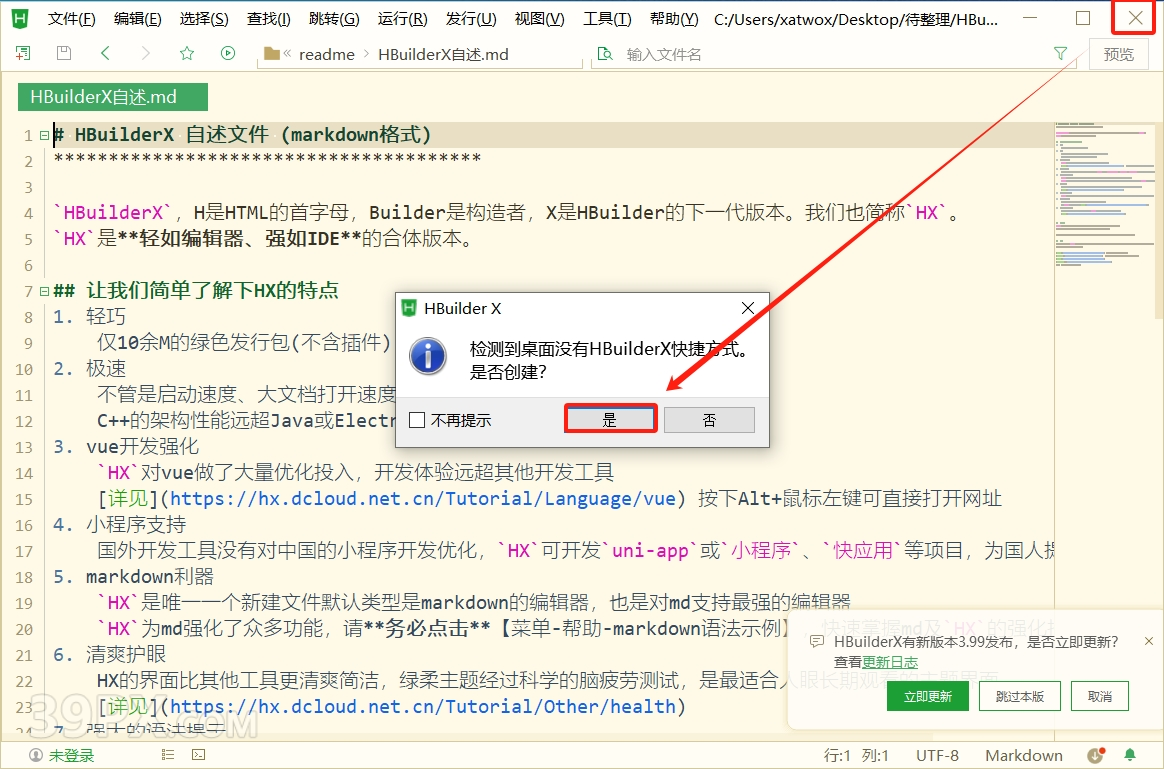Click the 未登录 login status text

pos(71,755)
